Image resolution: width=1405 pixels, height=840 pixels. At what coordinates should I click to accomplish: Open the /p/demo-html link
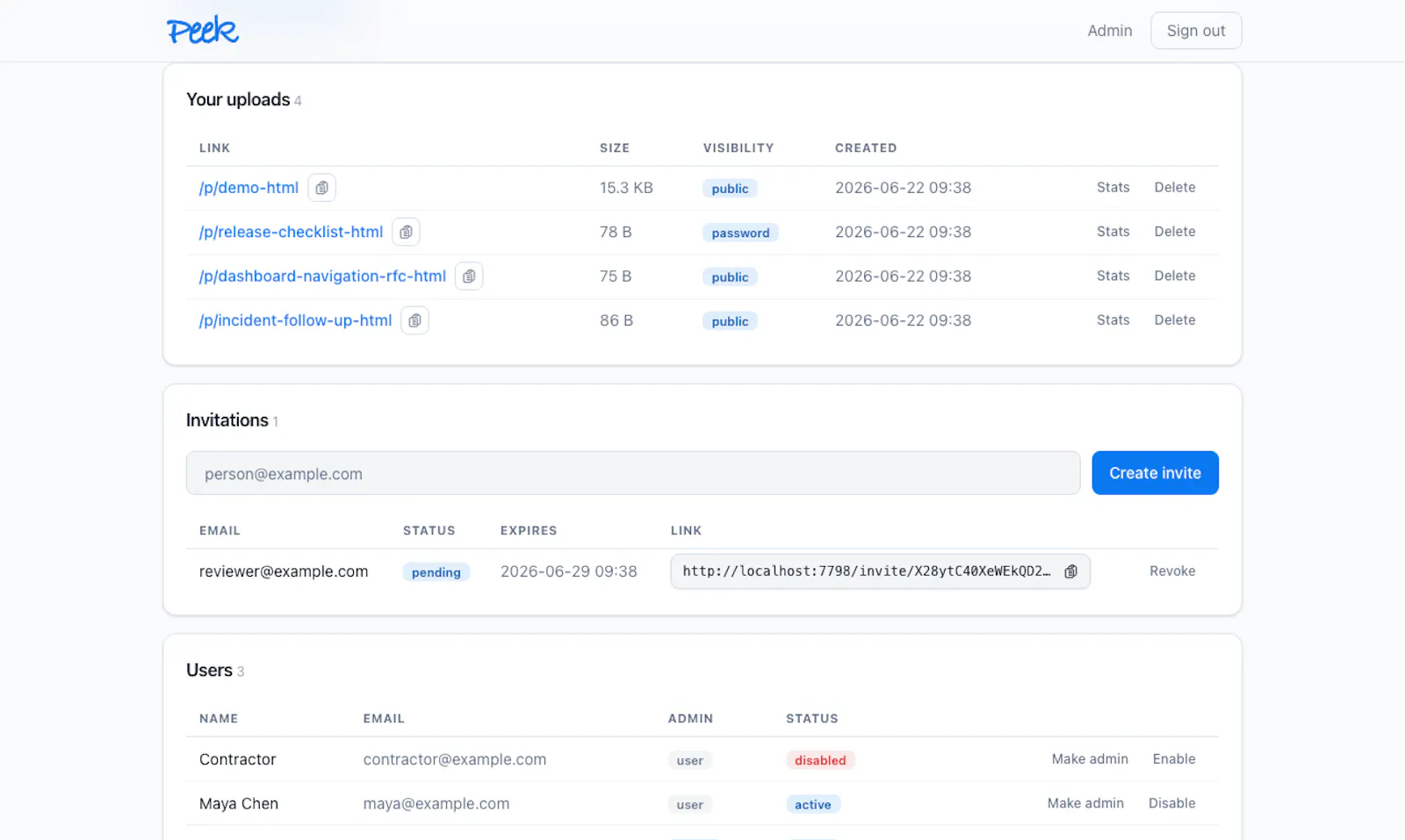click(x=249, y=188)
